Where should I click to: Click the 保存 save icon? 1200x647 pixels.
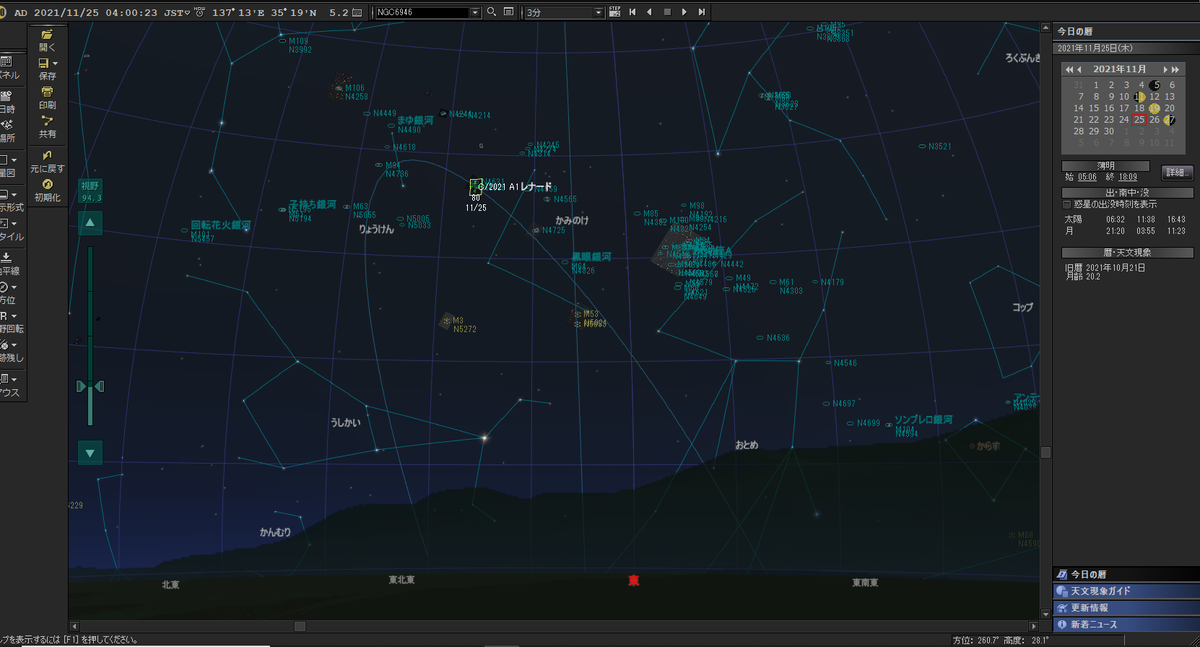pos(43,64)
